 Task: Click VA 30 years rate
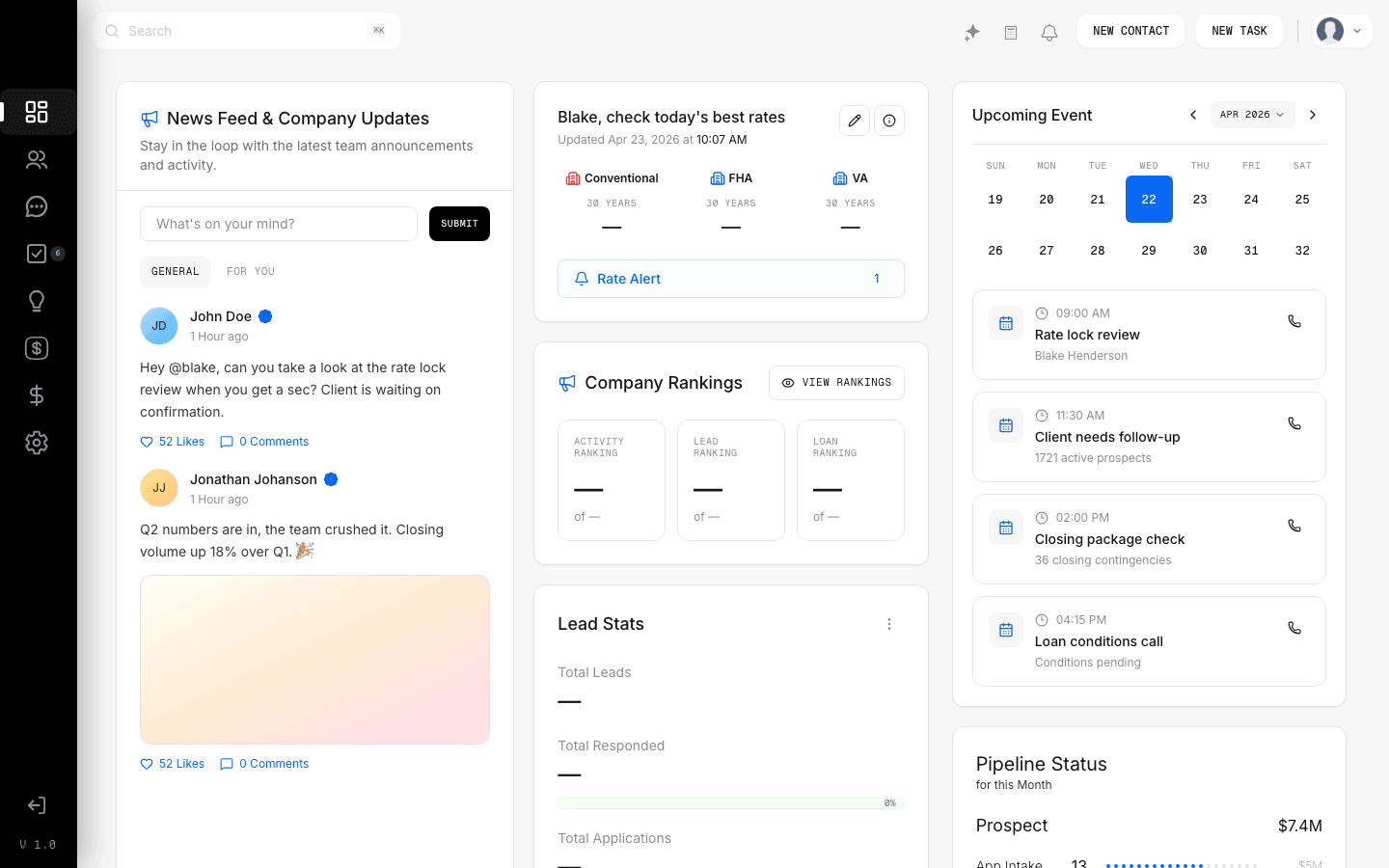[x=851, y=203]
